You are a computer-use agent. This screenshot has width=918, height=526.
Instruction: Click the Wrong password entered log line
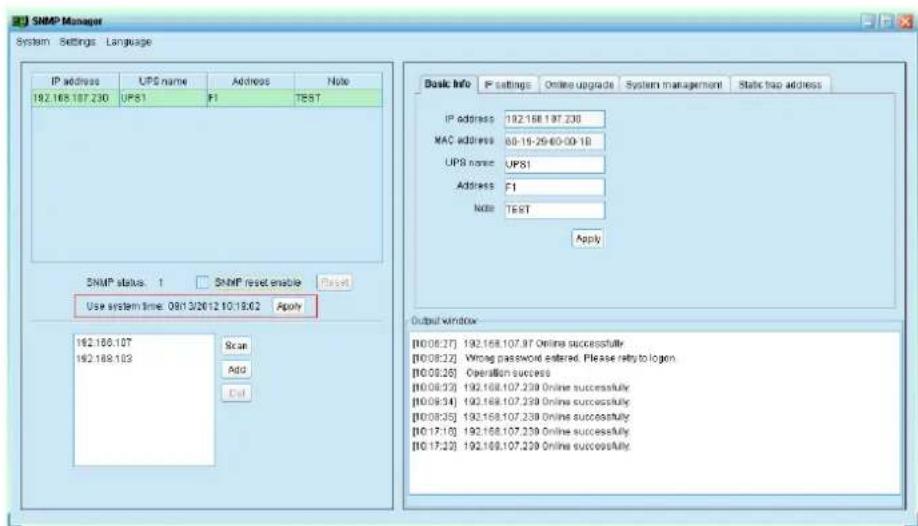click(x=544, y=358)
